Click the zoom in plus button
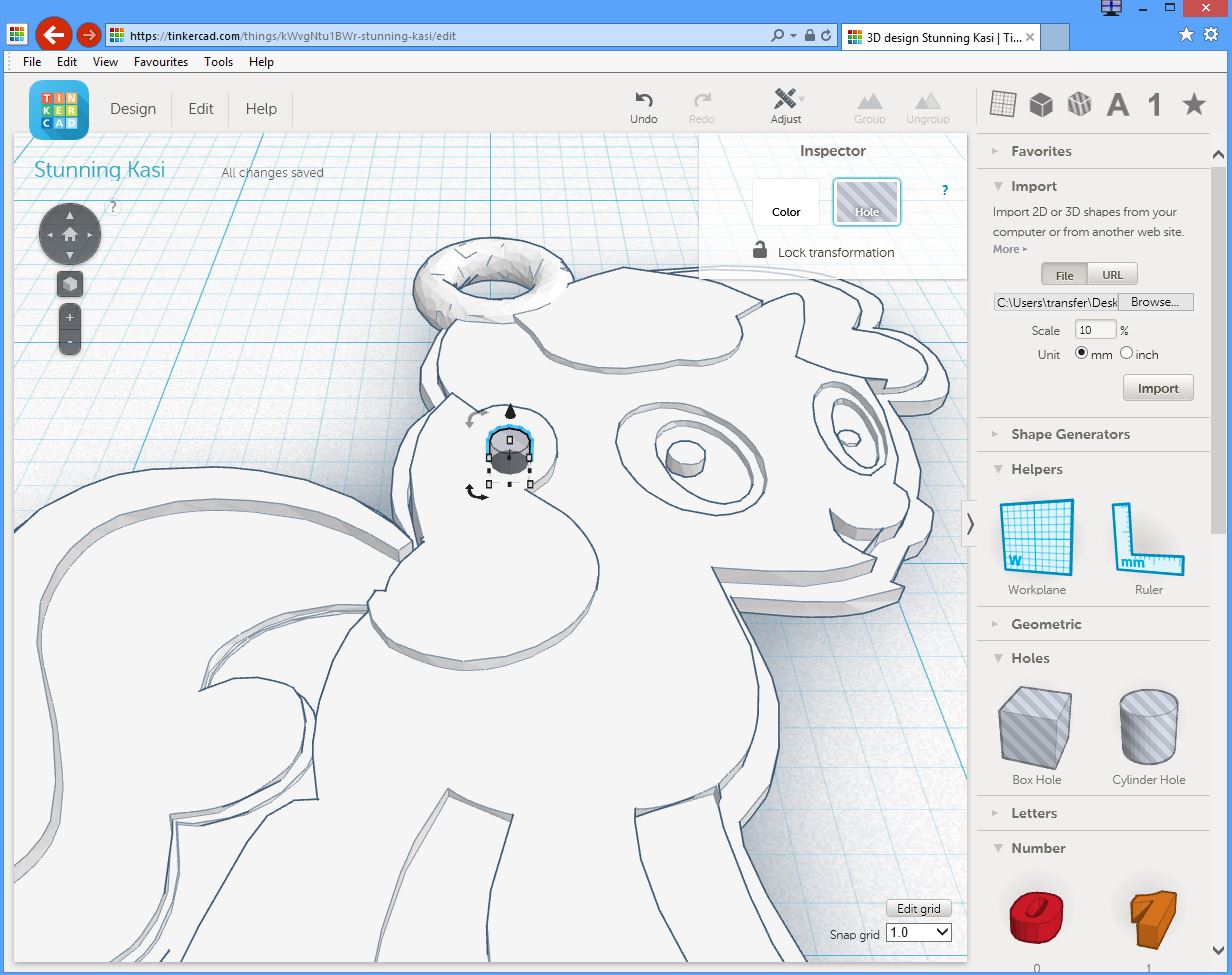The image size is (1232, 975). tap(70, 318)
